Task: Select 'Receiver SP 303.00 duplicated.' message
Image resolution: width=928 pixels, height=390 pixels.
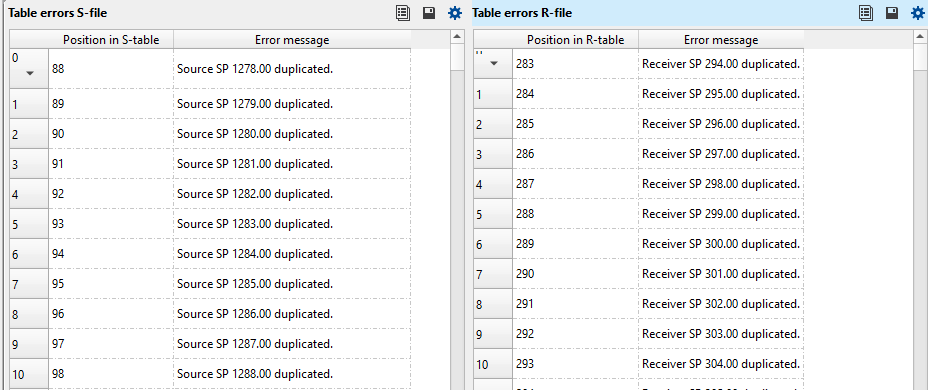Action: click(x=721, y=334)
